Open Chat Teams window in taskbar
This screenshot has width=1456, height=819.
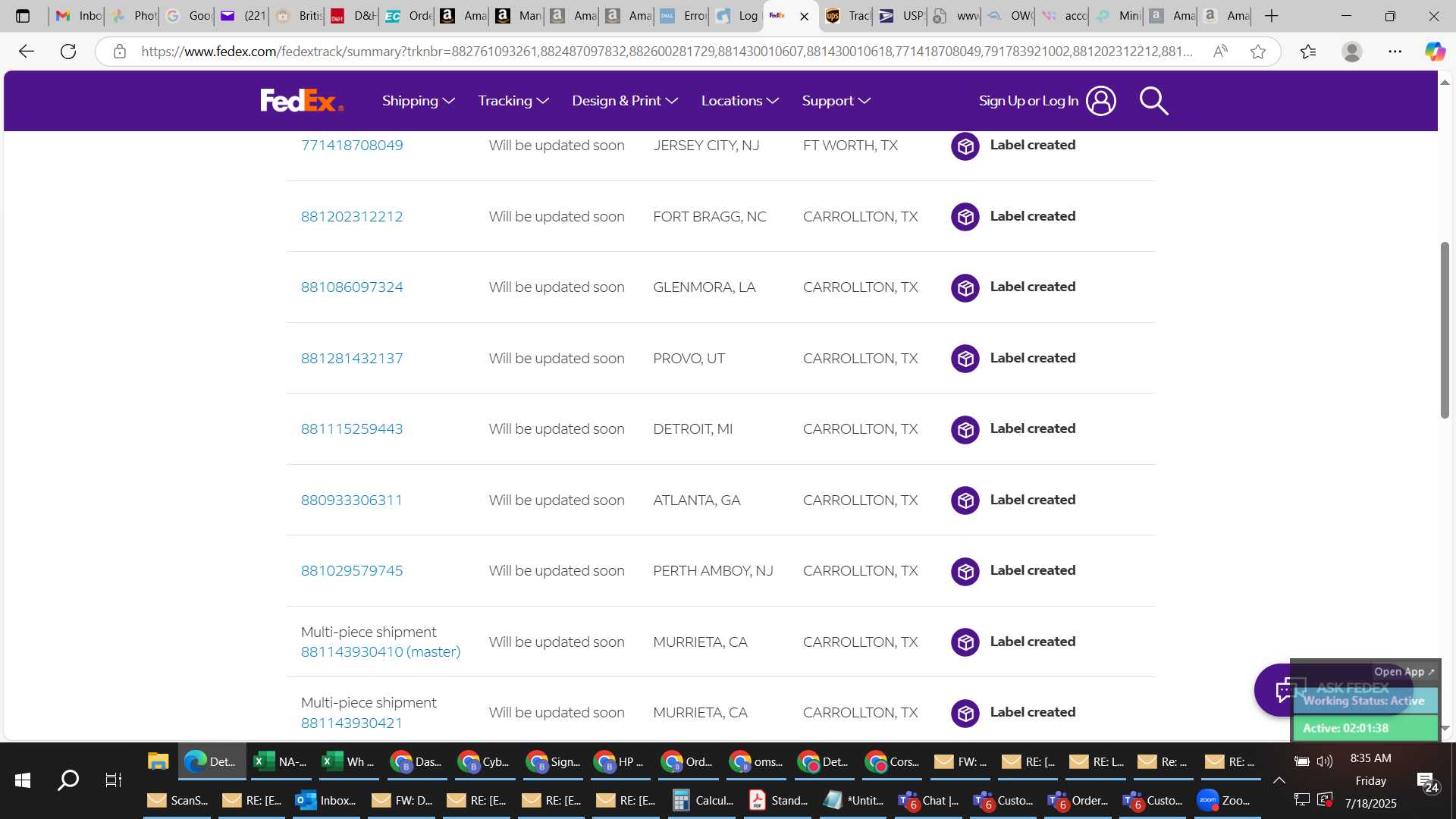(x=929, y=800)
